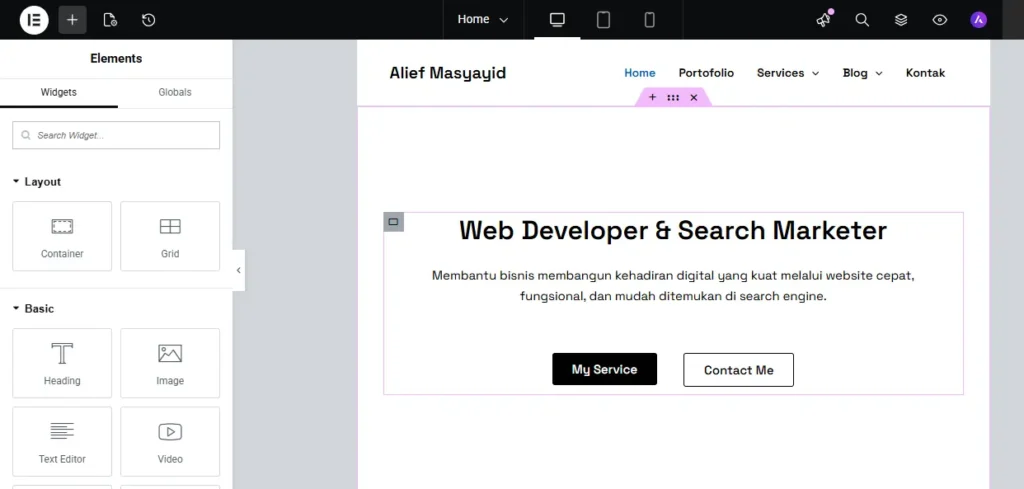Image resolution: width=1024 pixels, height=489 pixels.
Task: Click the Portofolio nav link
Action: [706, 73]
